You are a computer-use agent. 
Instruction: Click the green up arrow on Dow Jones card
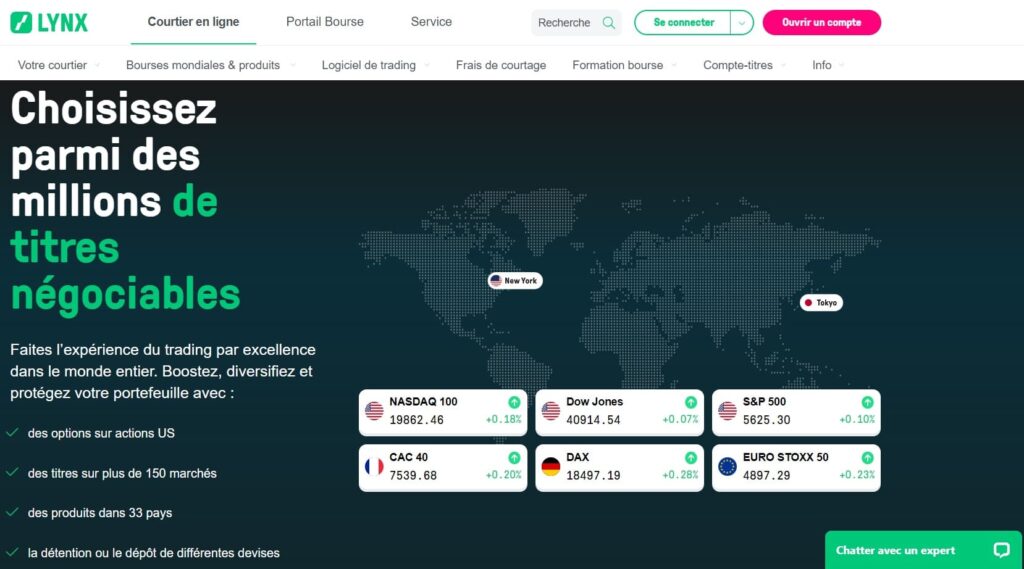tap(690, 402)
